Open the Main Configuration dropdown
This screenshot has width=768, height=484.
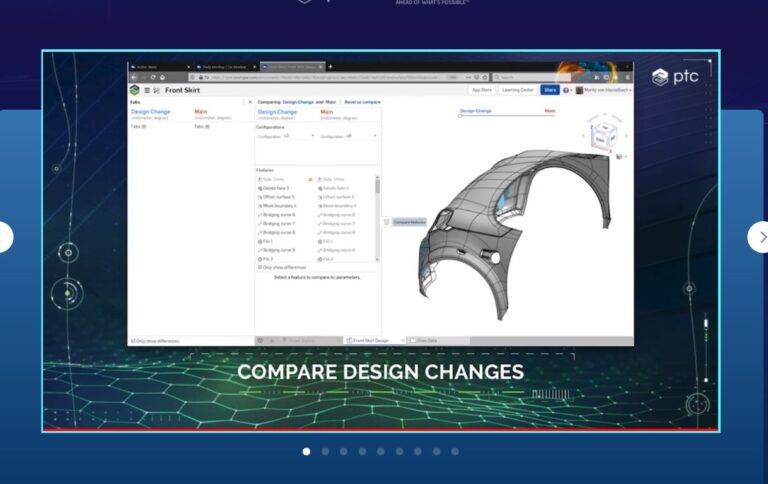pos(361,136)
